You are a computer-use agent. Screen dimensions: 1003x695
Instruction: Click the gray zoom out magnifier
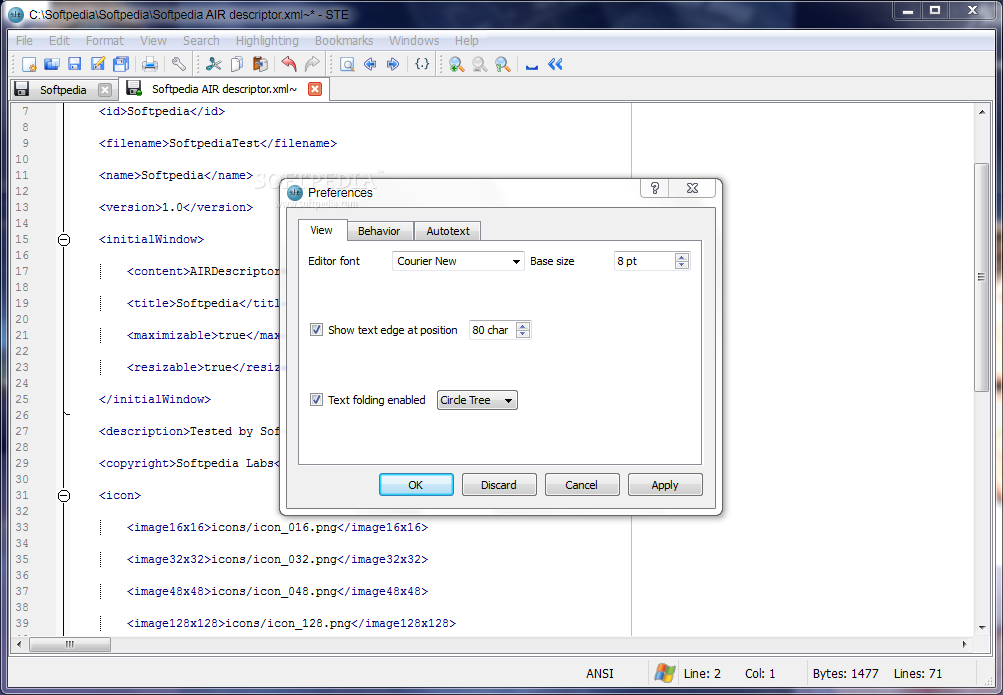(479, 65)
